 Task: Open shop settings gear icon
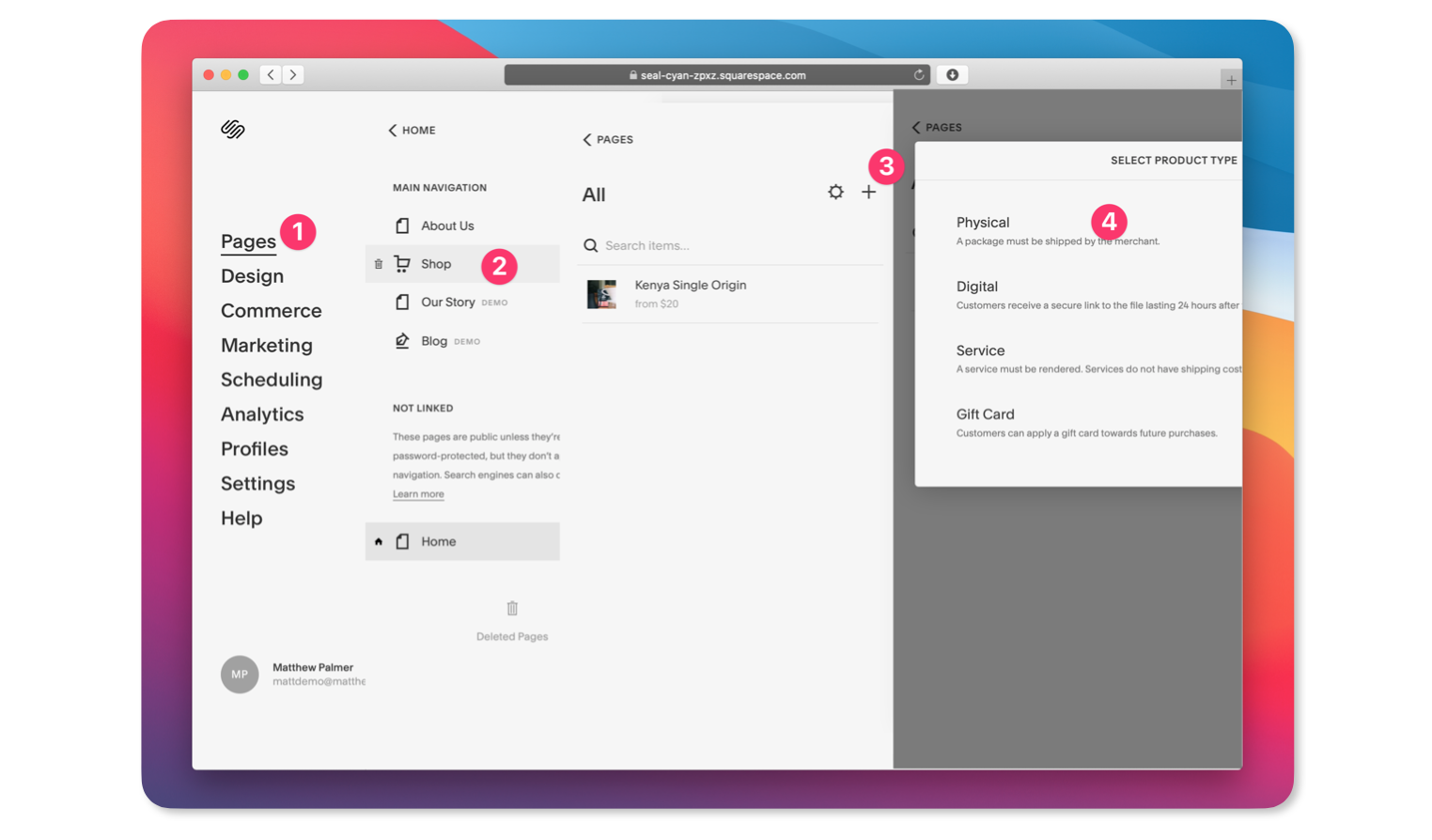(x=835, y=193)
